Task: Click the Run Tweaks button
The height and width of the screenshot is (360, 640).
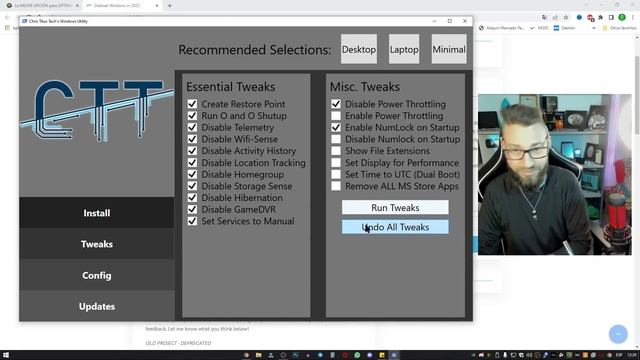Action: coord(395,207)
